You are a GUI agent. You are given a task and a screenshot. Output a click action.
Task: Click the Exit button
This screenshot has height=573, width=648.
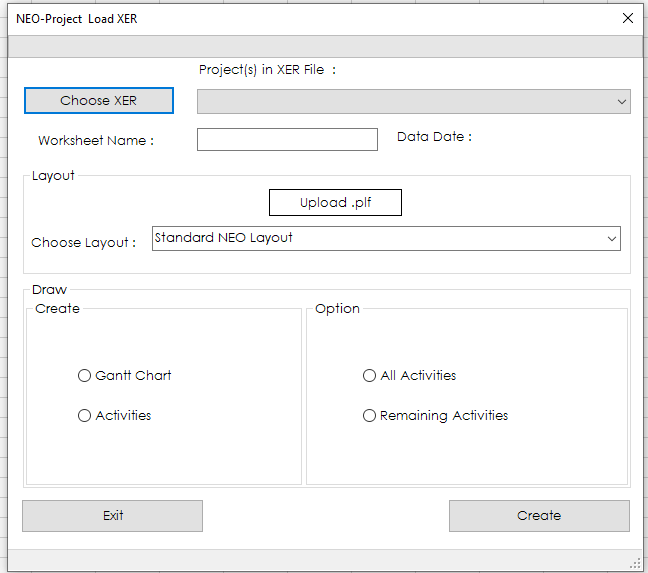(x=112, y=516)
